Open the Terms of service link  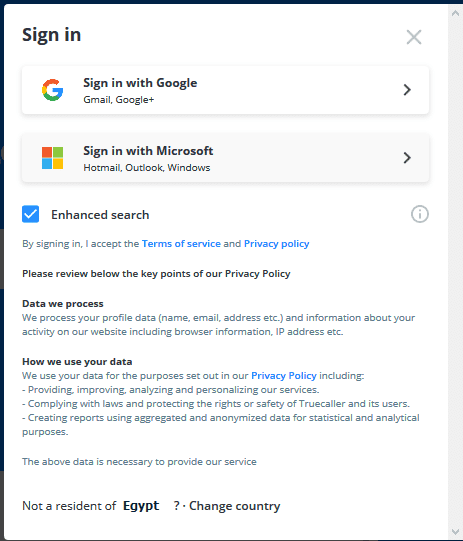[x=181, y=244]
